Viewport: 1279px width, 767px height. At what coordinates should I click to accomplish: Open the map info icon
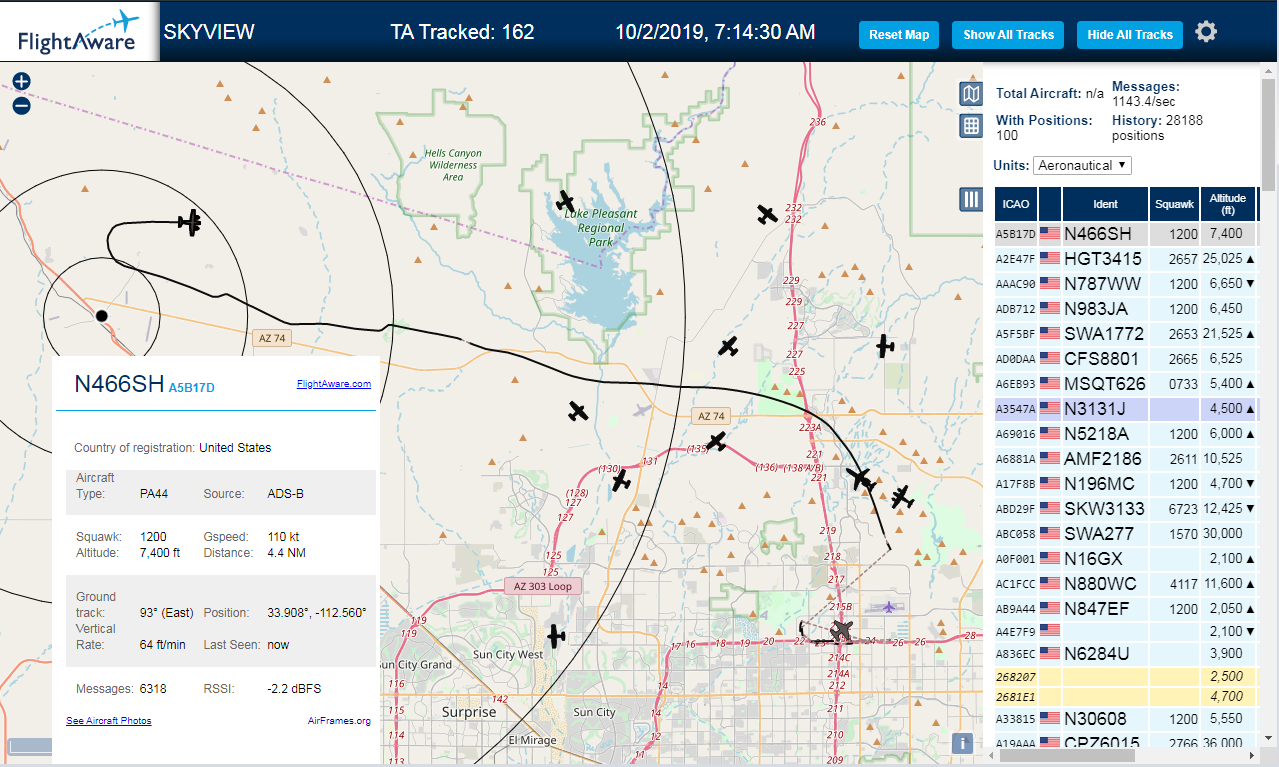(x=961, y=743)
